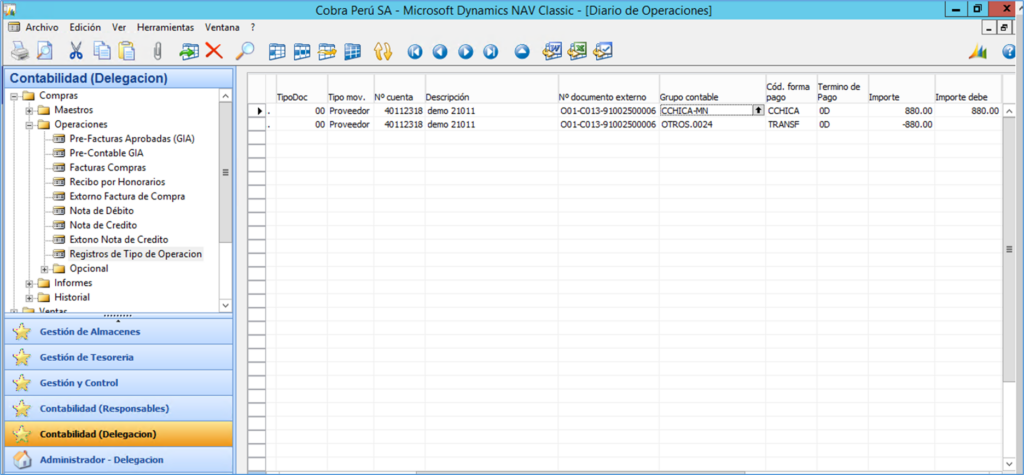Image resolution: width=1024 pixels, height=475 pixels.
Task: Click the red X delete icon
Action: 214,51
